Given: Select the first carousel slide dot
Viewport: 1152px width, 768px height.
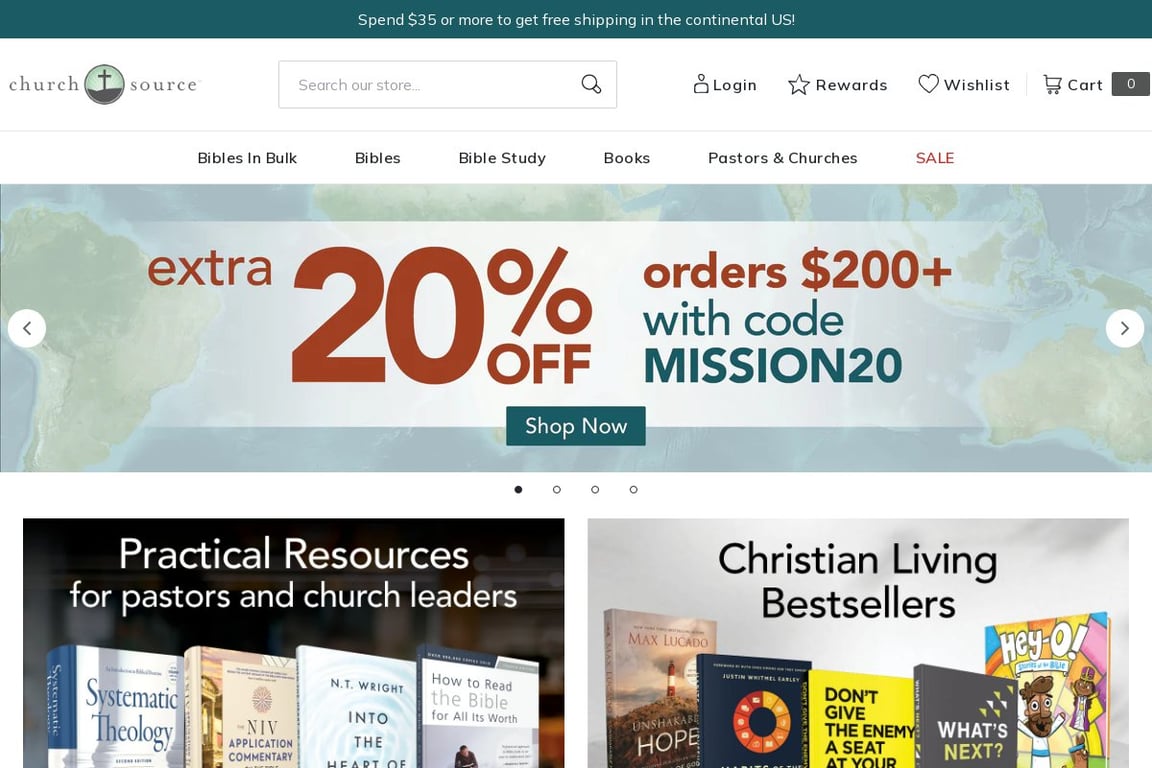Looking at the screenshot, I should click(x=519, y=489).
